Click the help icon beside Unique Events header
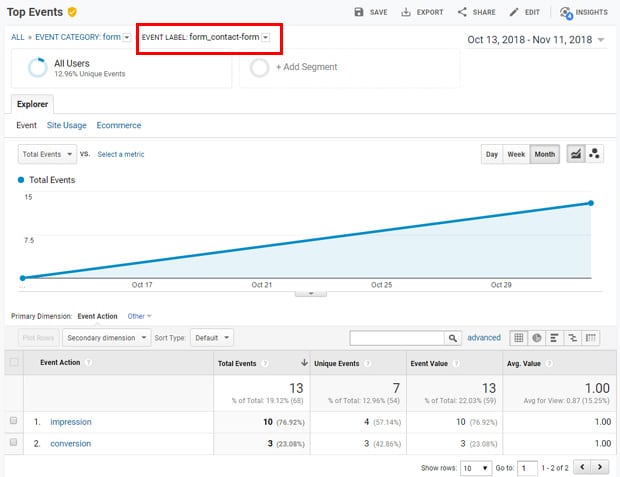 [367, 363]
